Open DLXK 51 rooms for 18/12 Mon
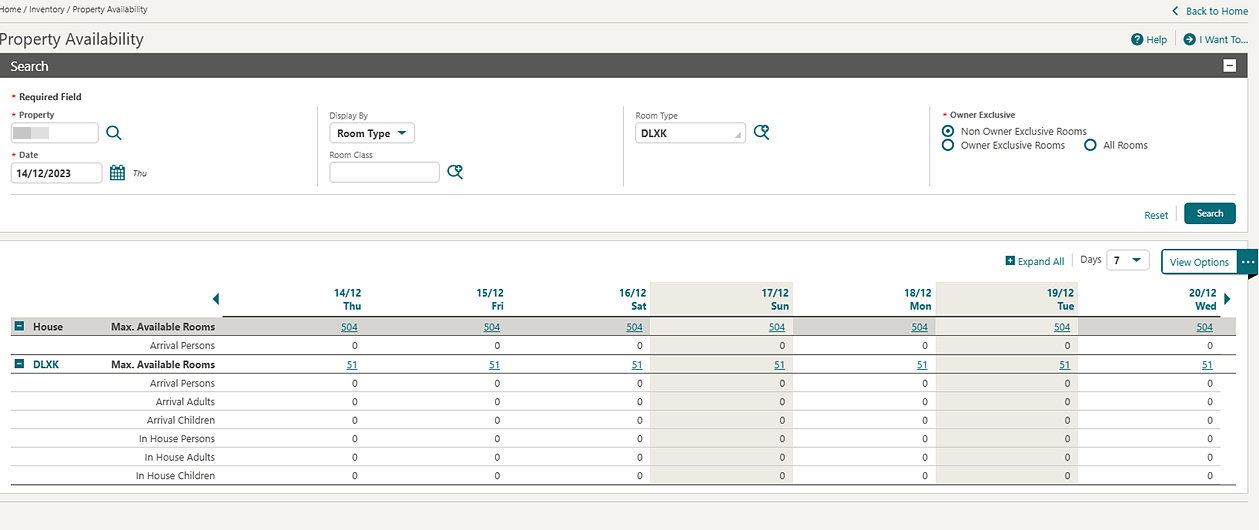Viewport: 1259px width, 530px height. [x=922, y=365]
